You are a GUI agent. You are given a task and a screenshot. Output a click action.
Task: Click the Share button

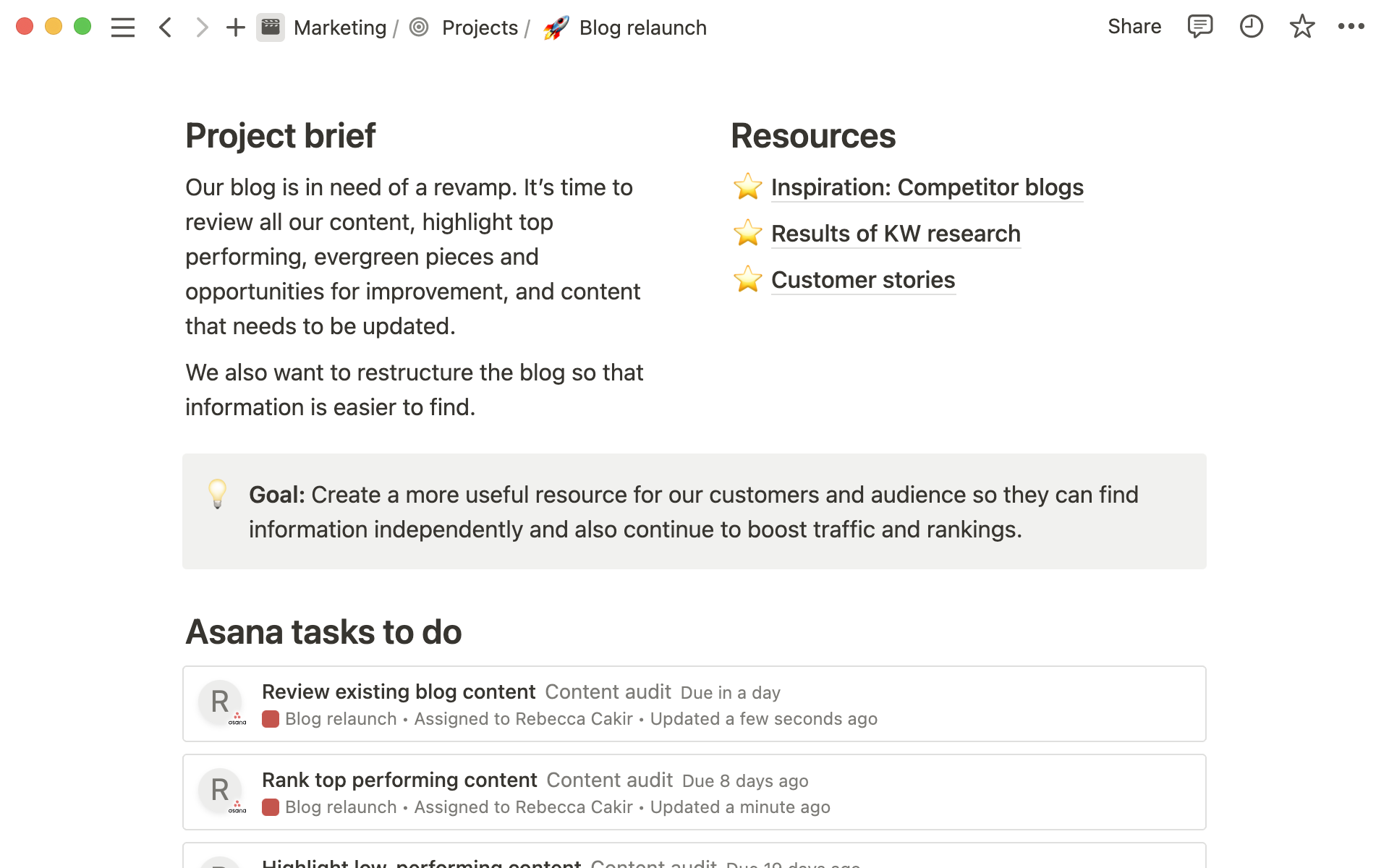click(x=1134, y=27)
